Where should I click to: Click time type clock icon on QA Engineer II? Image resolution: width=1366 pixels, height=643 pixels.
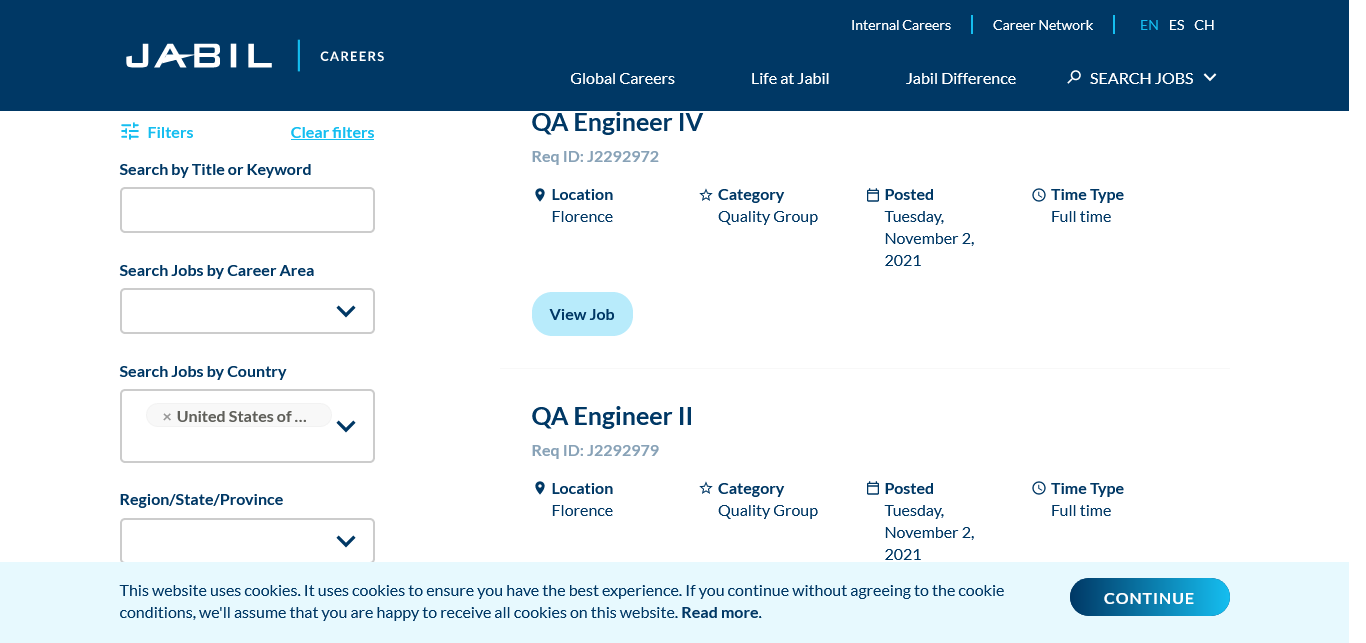coord(1039,489)
